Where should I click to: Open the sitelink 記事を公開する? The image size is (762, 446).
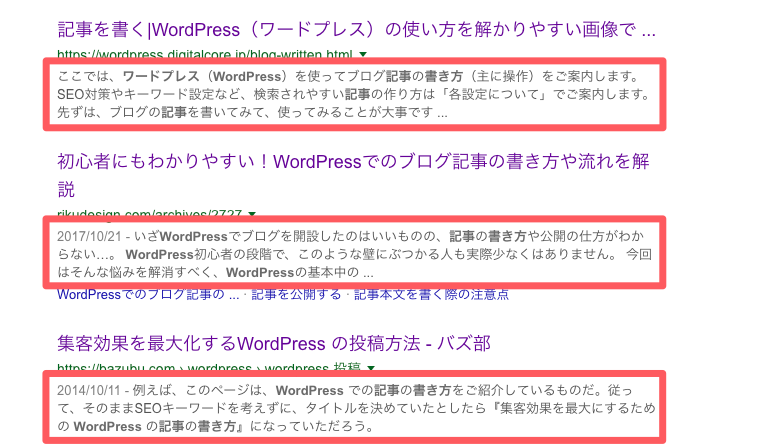tap(296, 295)
